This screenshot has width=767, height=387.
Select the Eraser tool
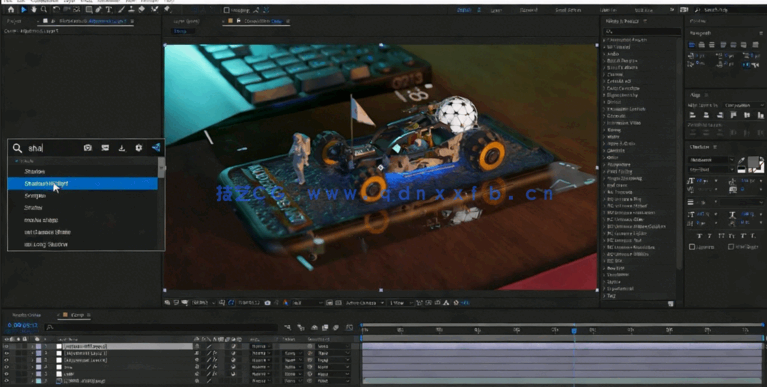[x=141, y=10]
